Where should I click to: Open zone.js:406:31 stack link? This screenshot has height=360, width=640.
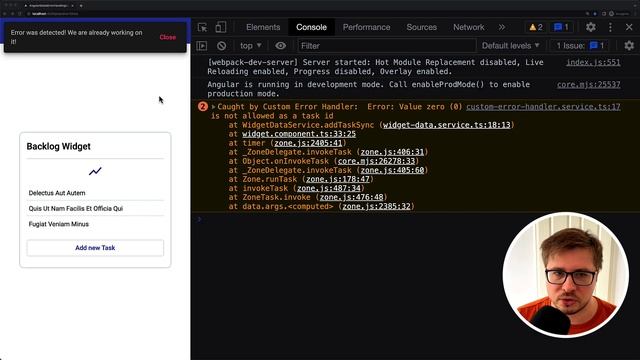(392, 152)
